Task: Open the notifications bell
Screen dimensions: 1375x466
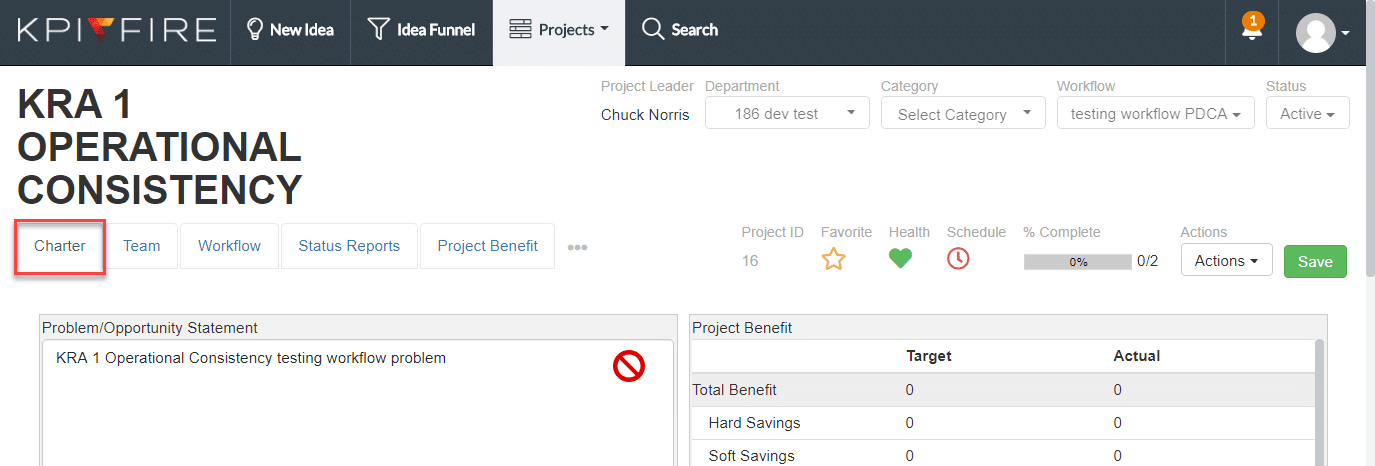Action: click(x=1252, y=31)
